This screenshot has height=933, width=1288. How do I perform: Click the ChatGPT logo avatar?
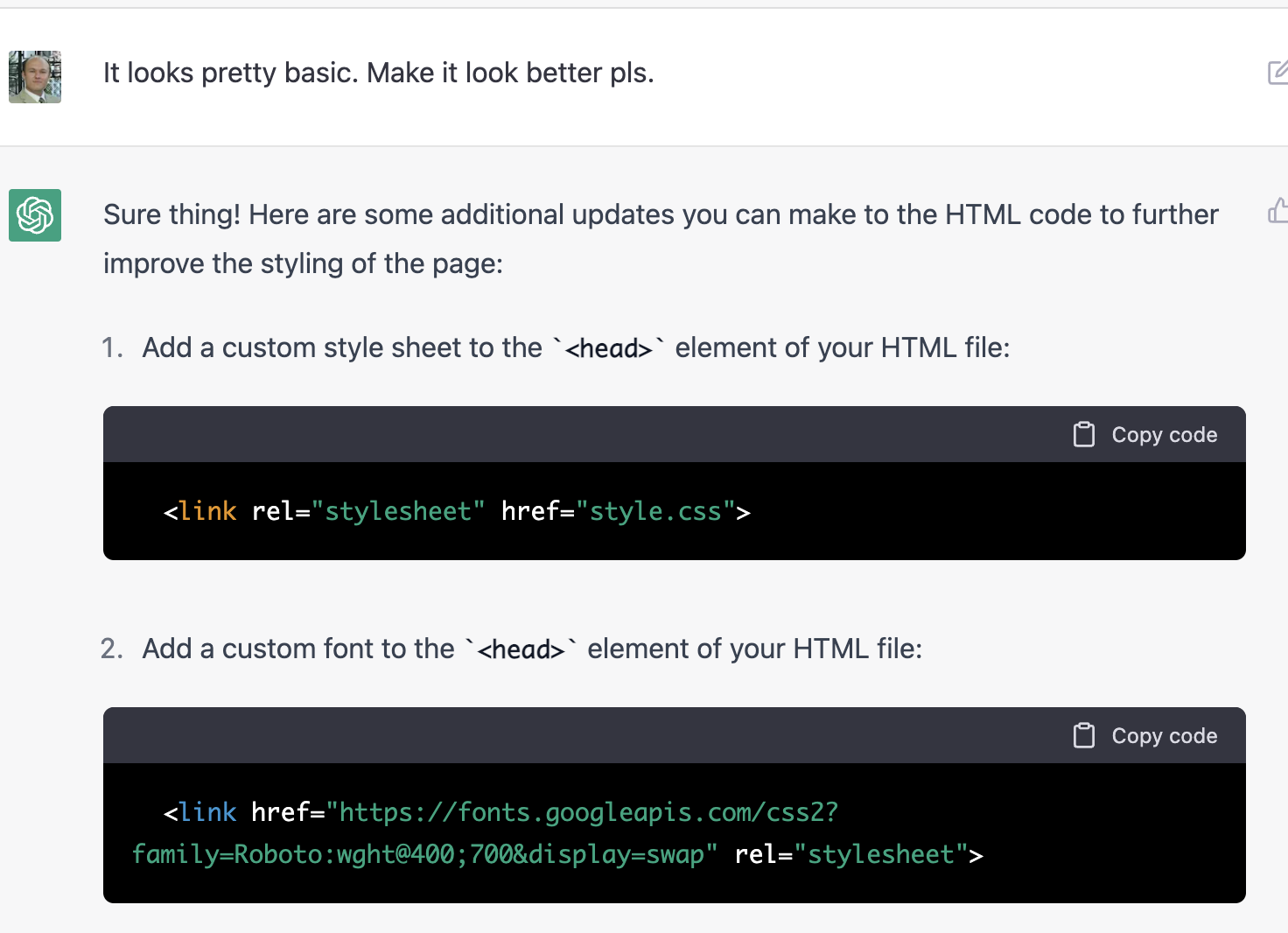(35, 215)
